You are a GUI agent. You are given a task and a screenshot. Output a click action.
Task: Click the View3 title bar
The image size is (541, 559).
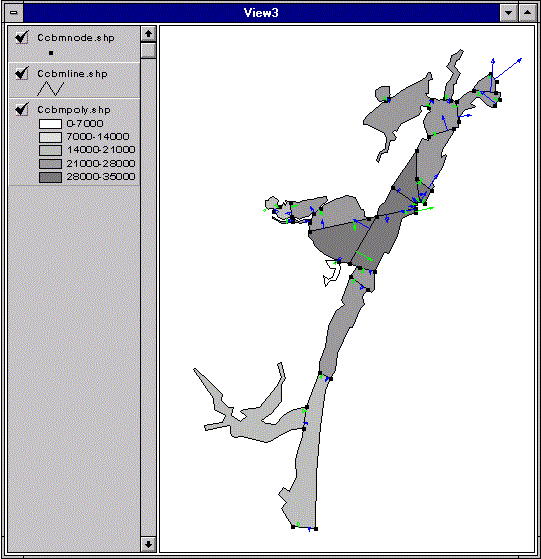261,13
